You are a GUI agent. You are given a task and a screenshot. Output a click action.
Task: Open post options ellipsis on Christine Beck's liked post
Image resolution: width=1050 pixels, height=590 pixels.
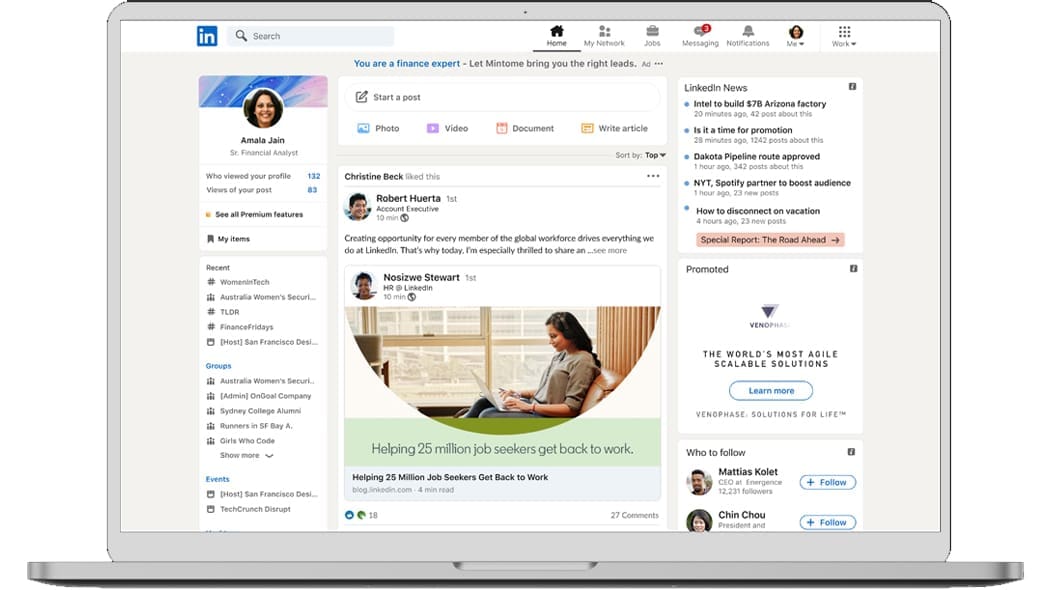[x=653, y=176]
